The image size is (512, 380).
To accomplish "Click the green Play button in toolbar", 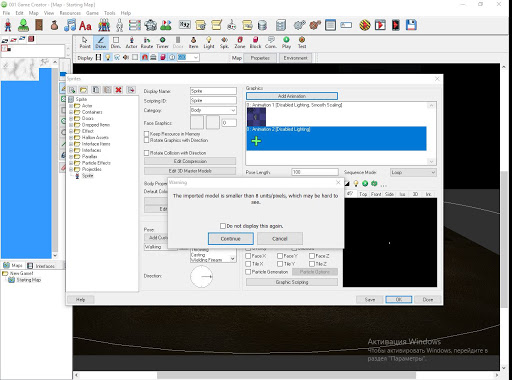I will (x=286, y=43).
